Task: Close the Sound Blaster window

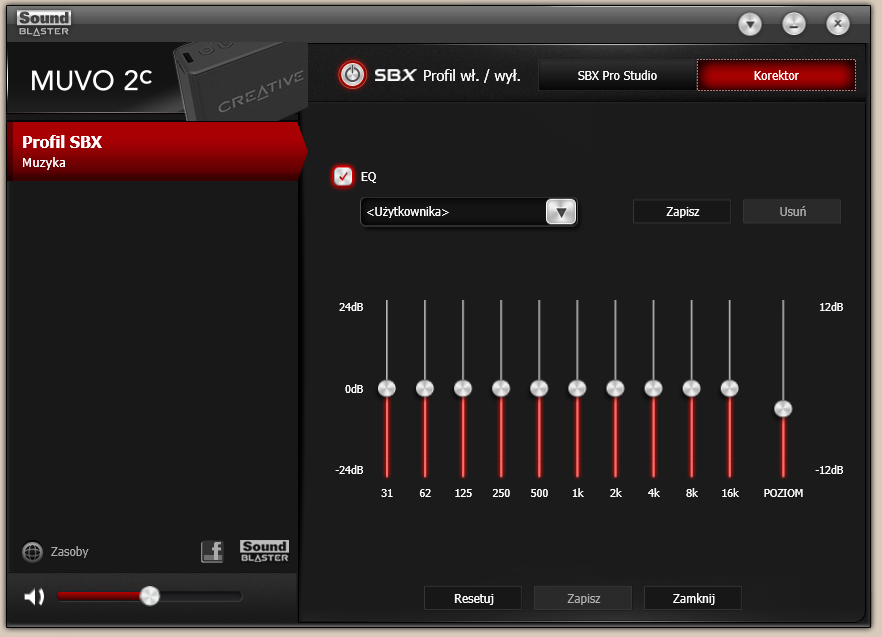Action: point(838,24)
